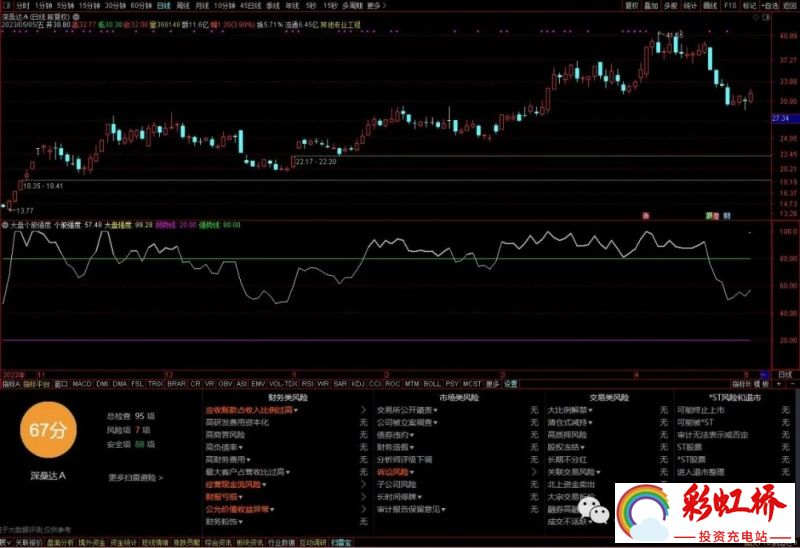This screenshot has width=800, height=548.
Task: Click the round icon after 深桑达A title
Action: [76, 16]
